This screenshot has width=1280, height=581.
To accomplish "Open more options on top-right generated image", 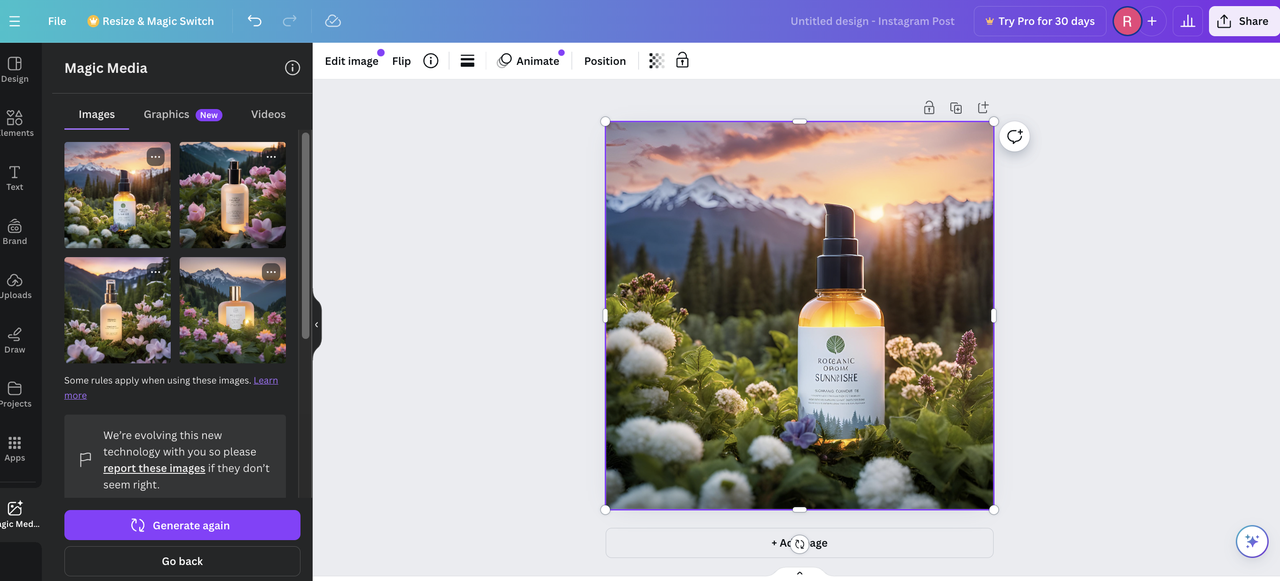I will pos(271,157).
